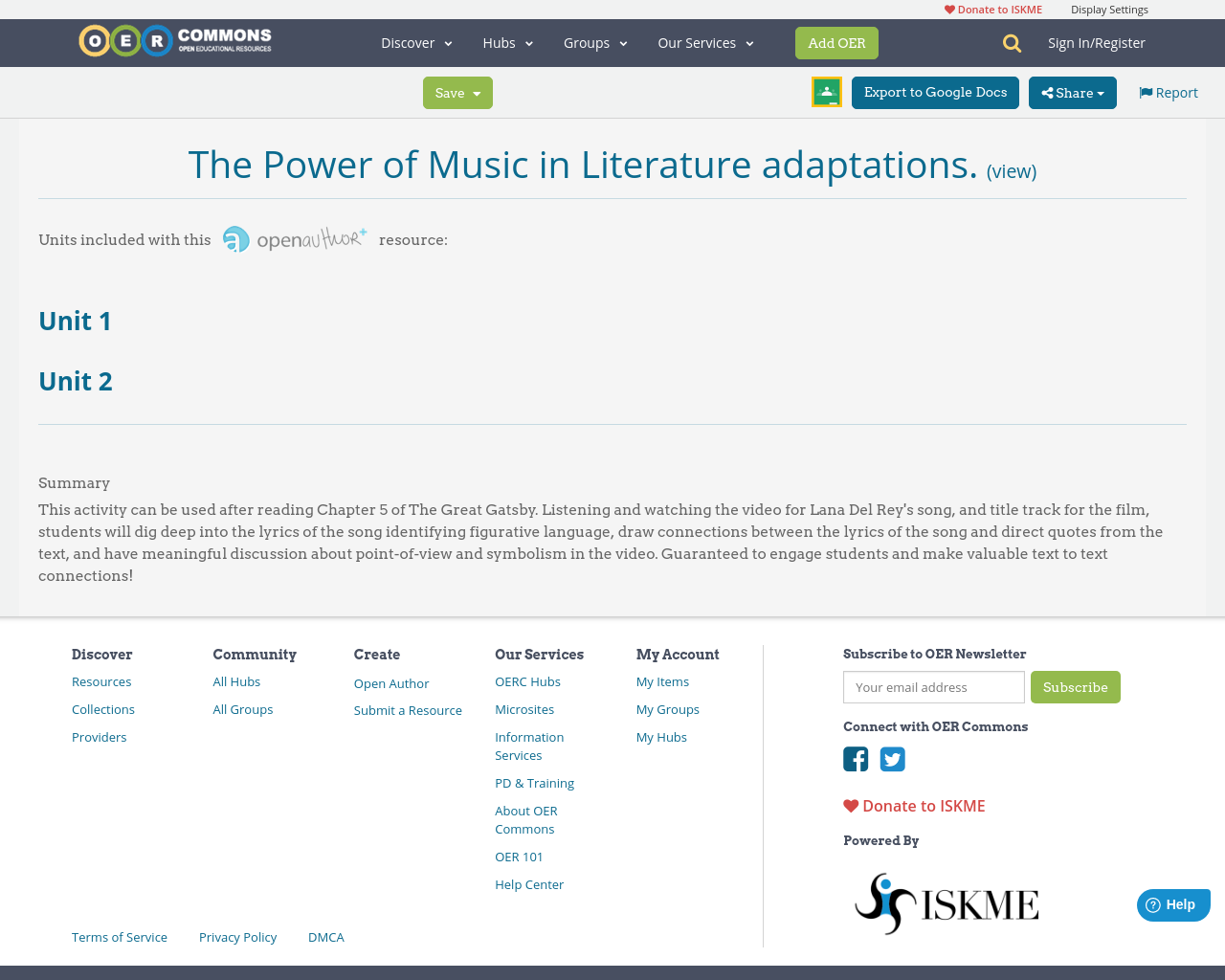Image resolution: width=1225 pixels, height=980 pixels.
Task: Open OER Commons Twitter icon
Action: point(892,758)
